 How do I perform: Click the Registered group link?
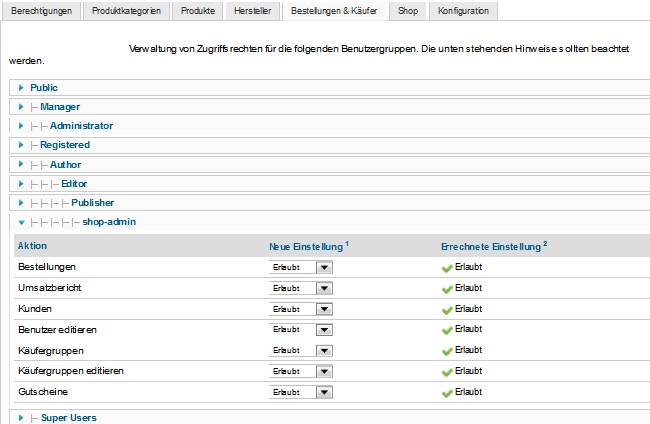point(65,145)
